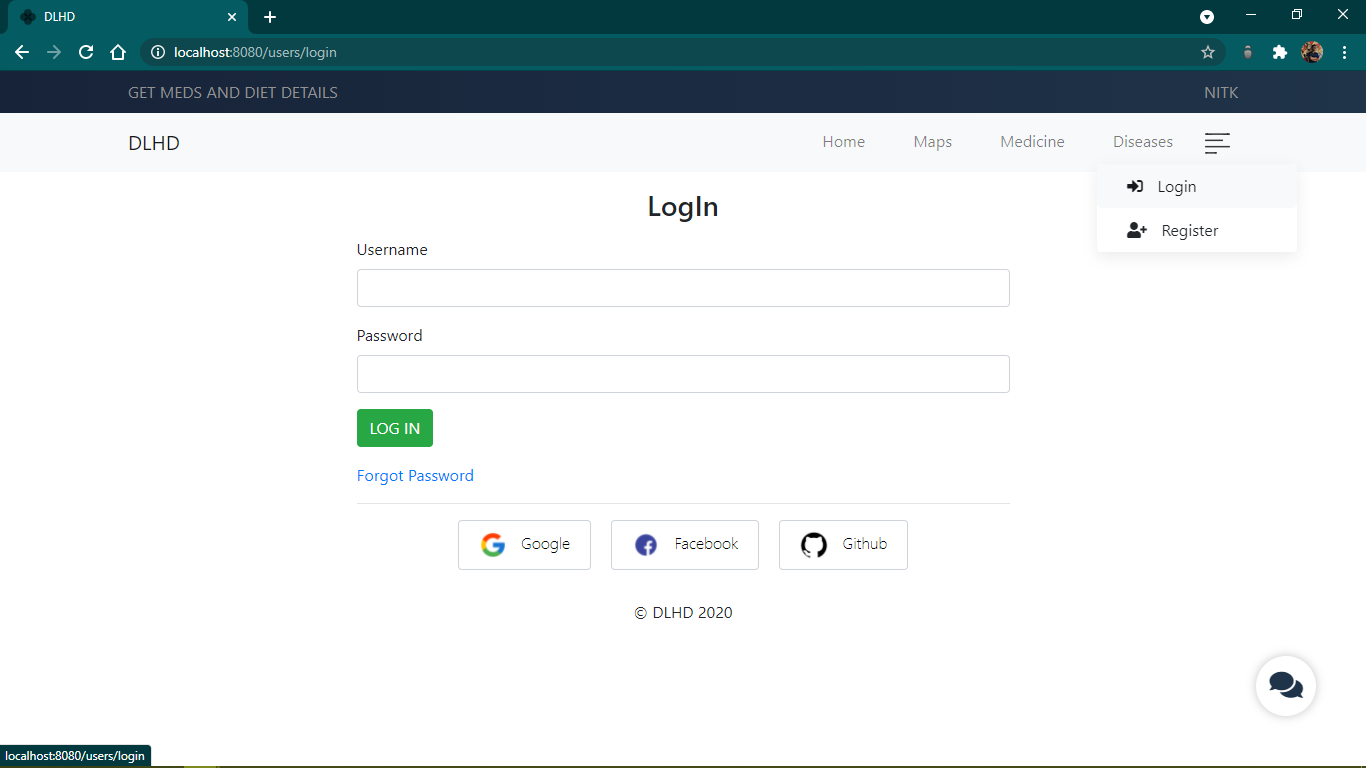
Task: Open the Chrome profile avatar
Action: 1312,52
